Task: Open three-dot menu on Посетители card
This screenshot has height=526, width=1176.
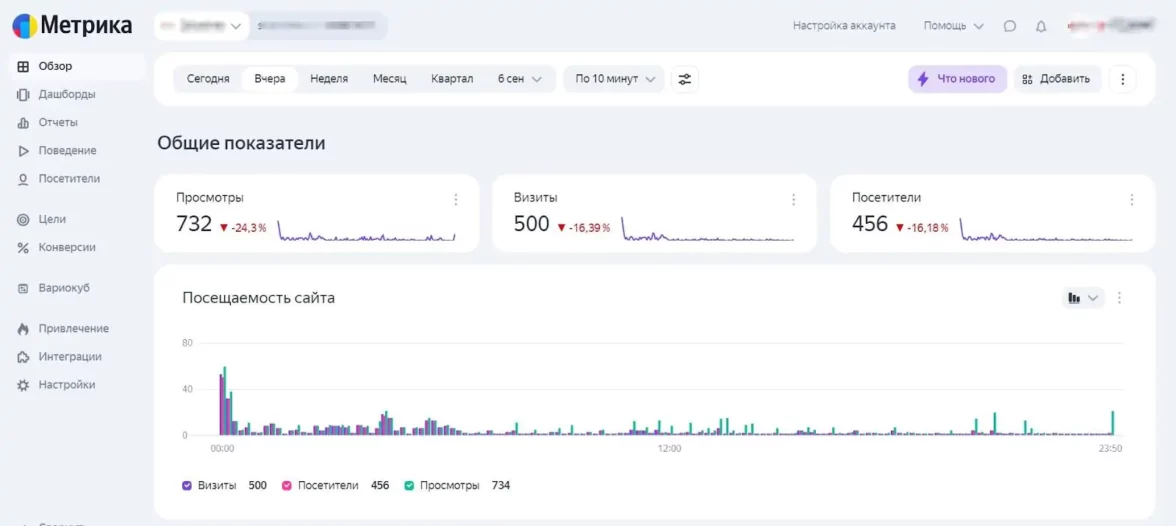Action: point(1132,200)
